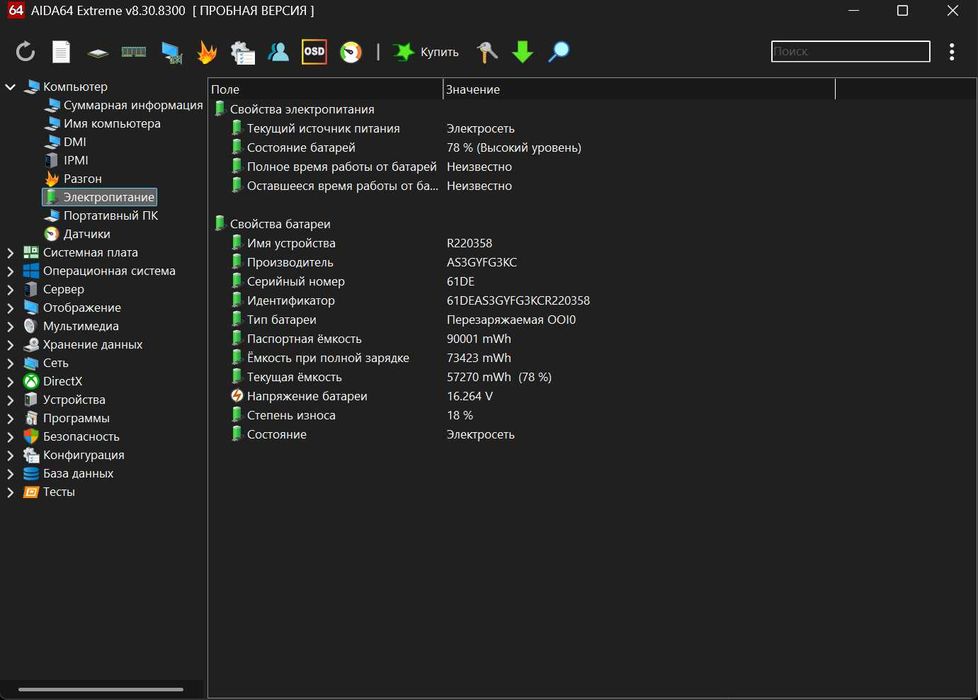The height and width of the screenshot is (700, 978).
Task: Open the Report toolbar icon
Action: pyautogui.click(x=61, y=52)
